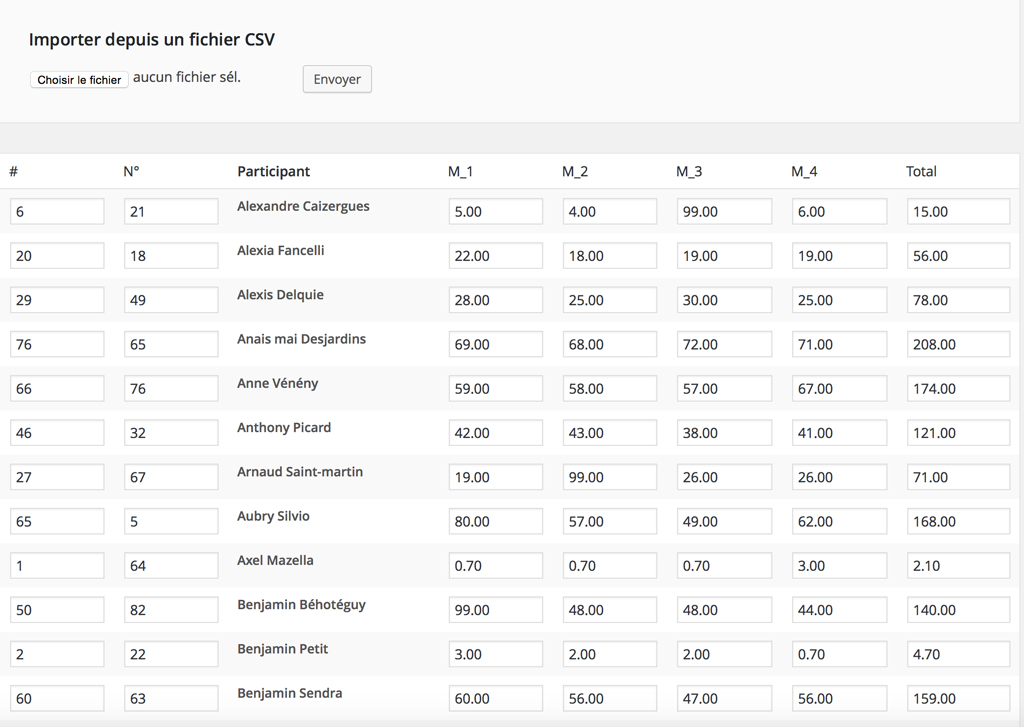Select Alexandre Caizergues M_3 field 99.00
The height and width of the screenshot is (727, 1024).
click(x=723, y=212)
